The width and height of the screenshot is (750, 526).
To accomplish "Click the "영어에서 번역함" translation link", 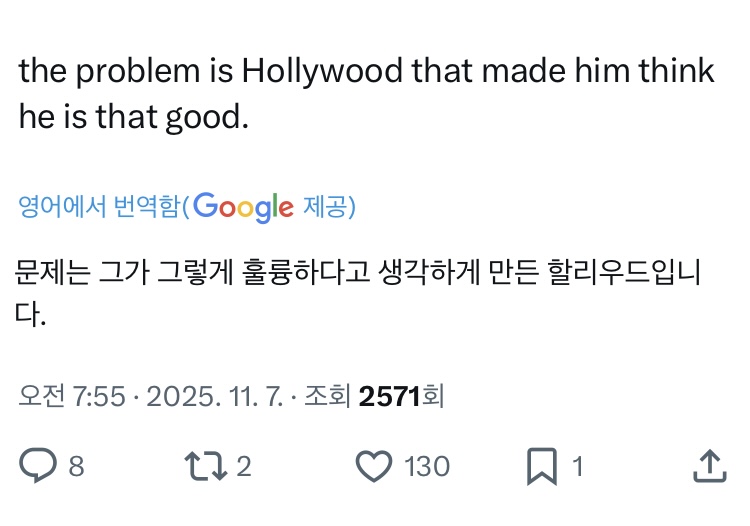I will coord(100,207).
